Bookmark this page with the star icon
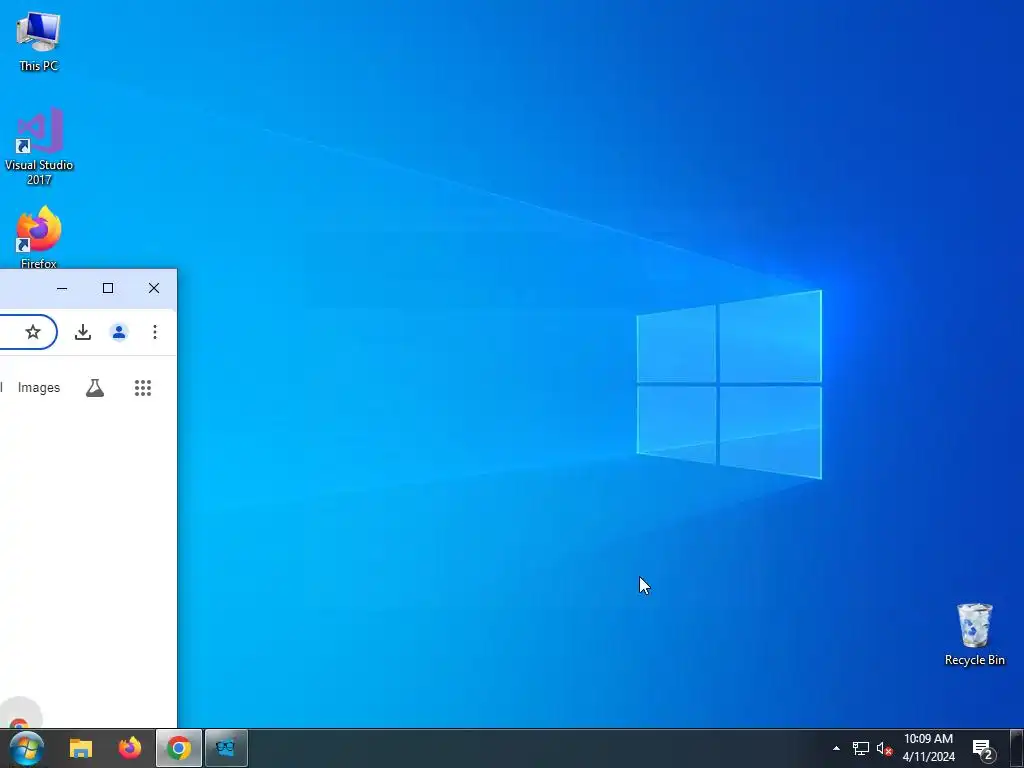 (33, 332)
